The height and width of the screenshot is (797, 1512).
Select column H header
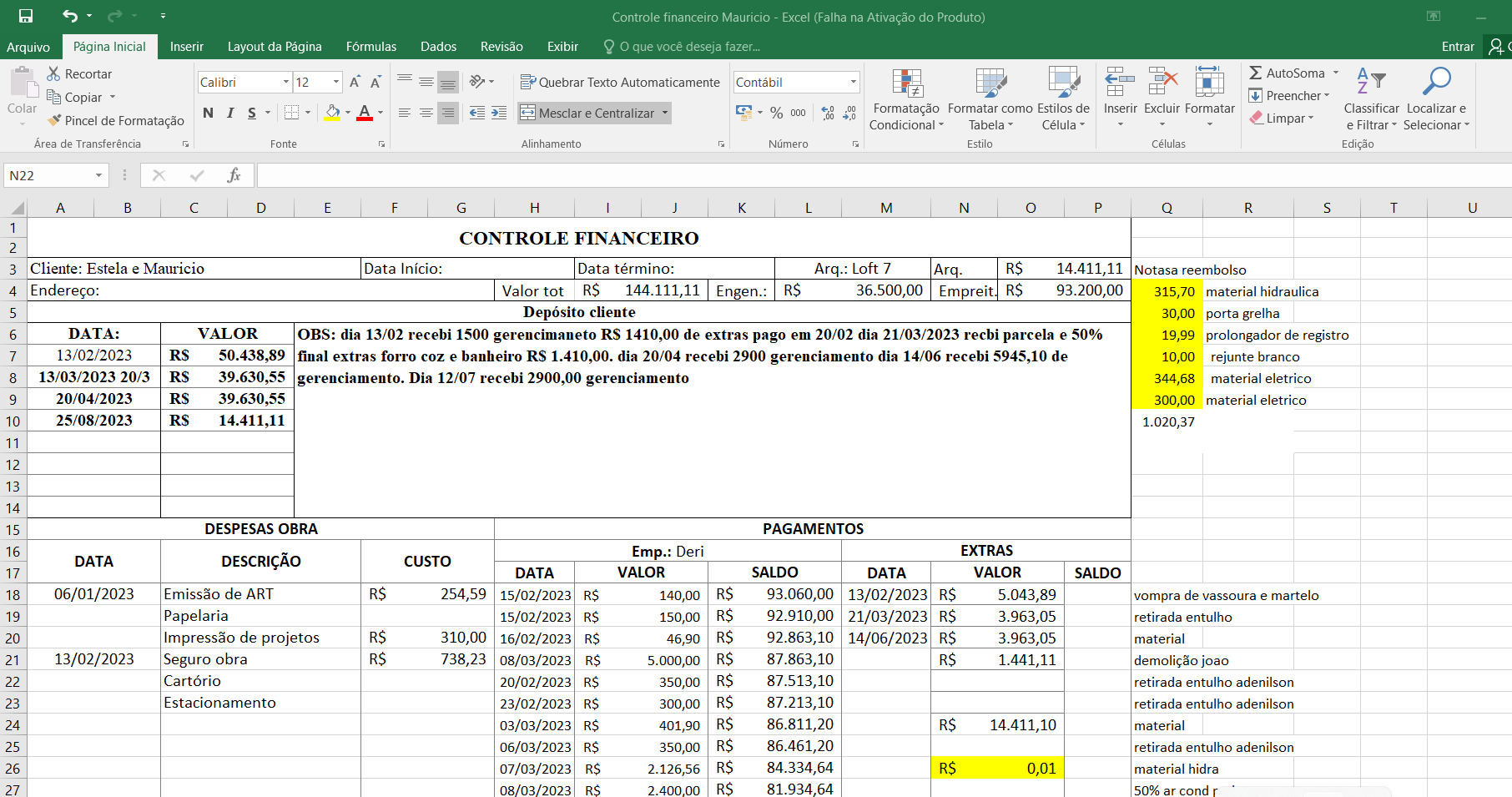(534, 208)
